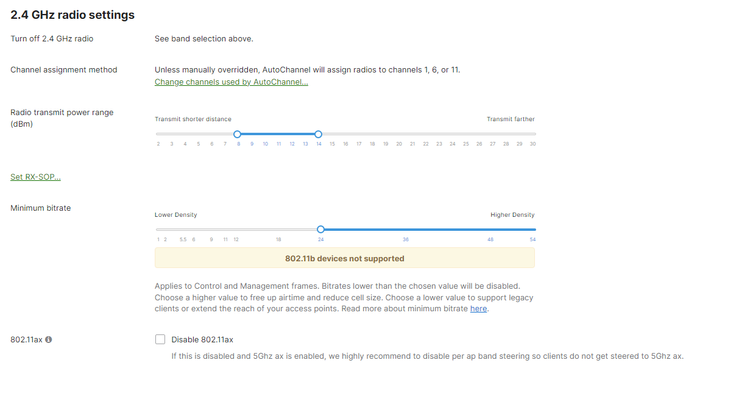Click the minimum bitrate slider handle

point(321,229)
